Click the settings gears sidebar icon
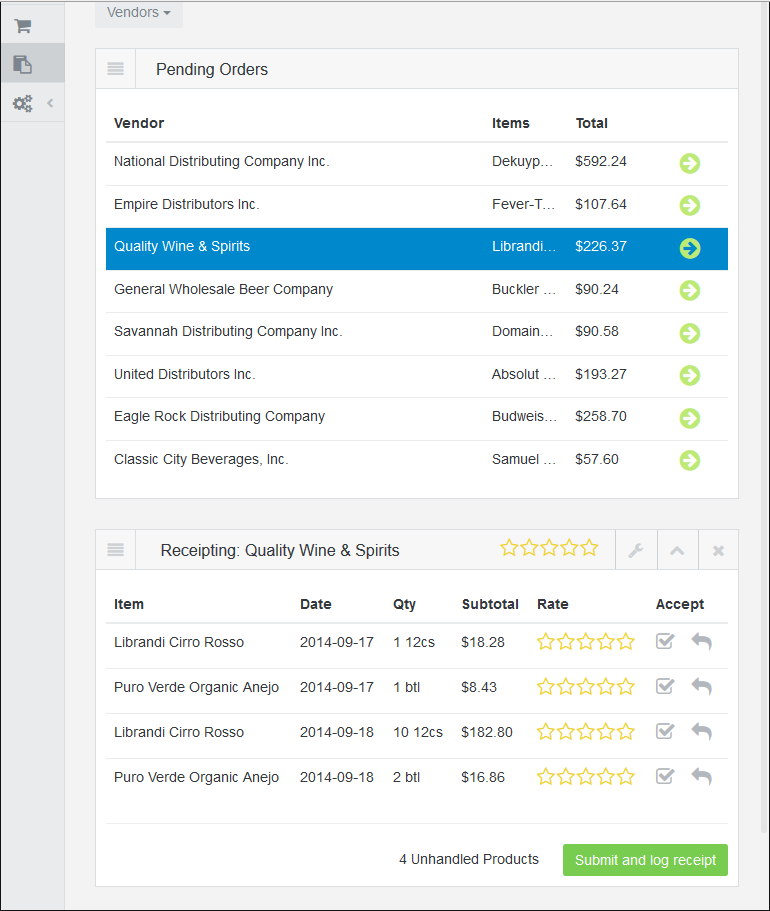Screen dimensions: 770x911 [22, 103]
